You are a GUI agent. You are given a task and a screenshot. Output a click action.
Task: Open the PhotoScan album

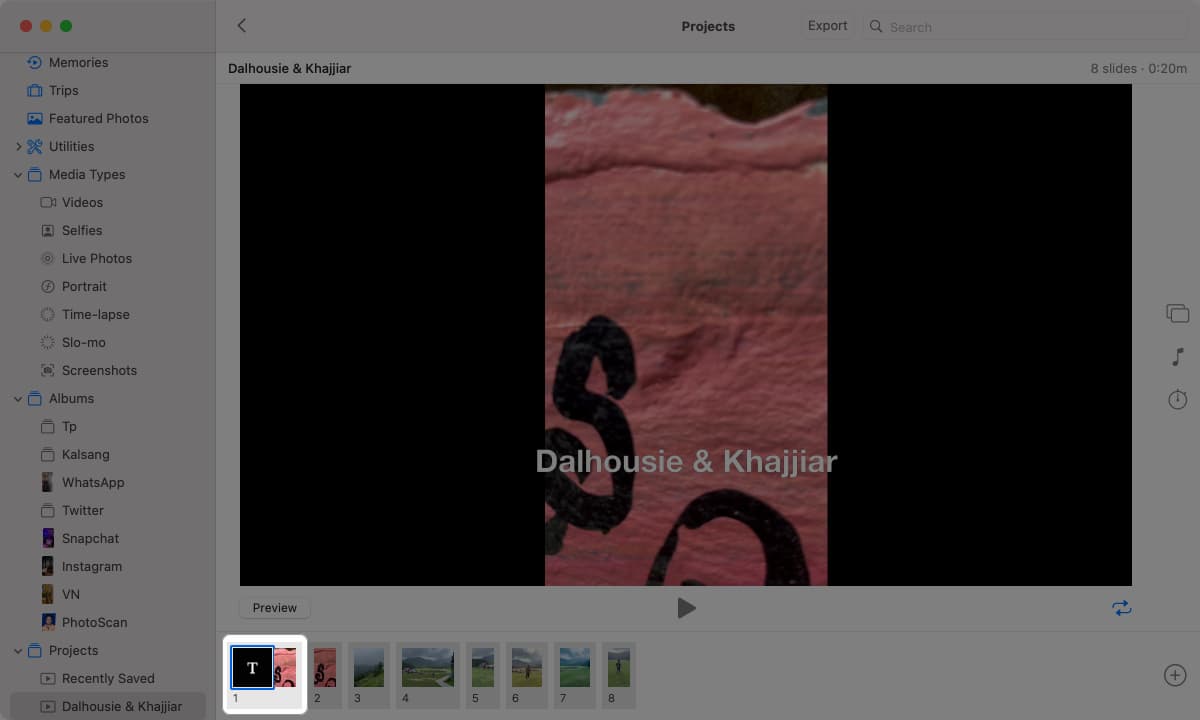coord(94,622)
